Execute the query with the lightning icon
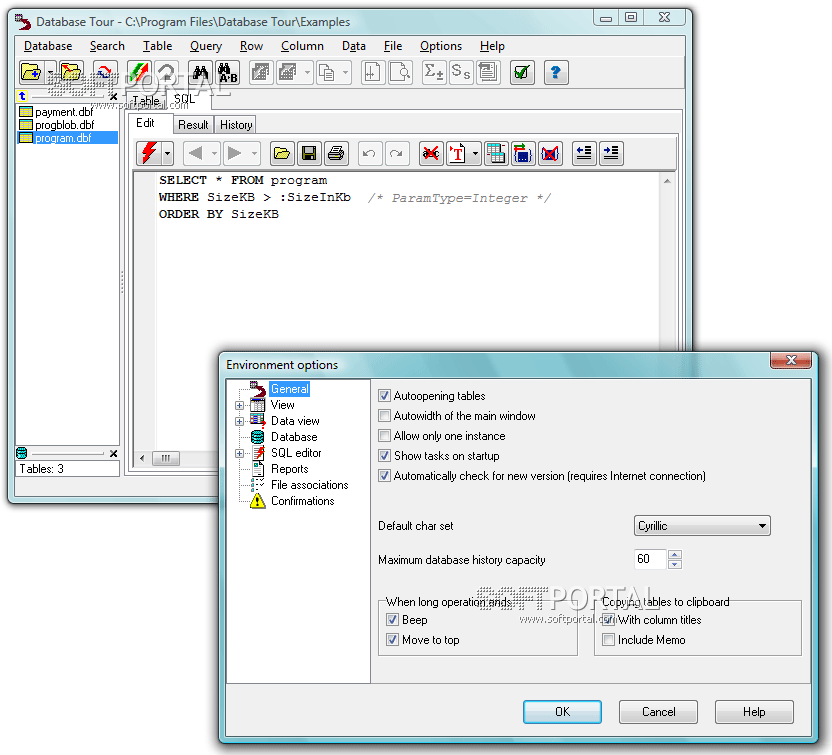 pyautogui.click(x=149, y=154)
